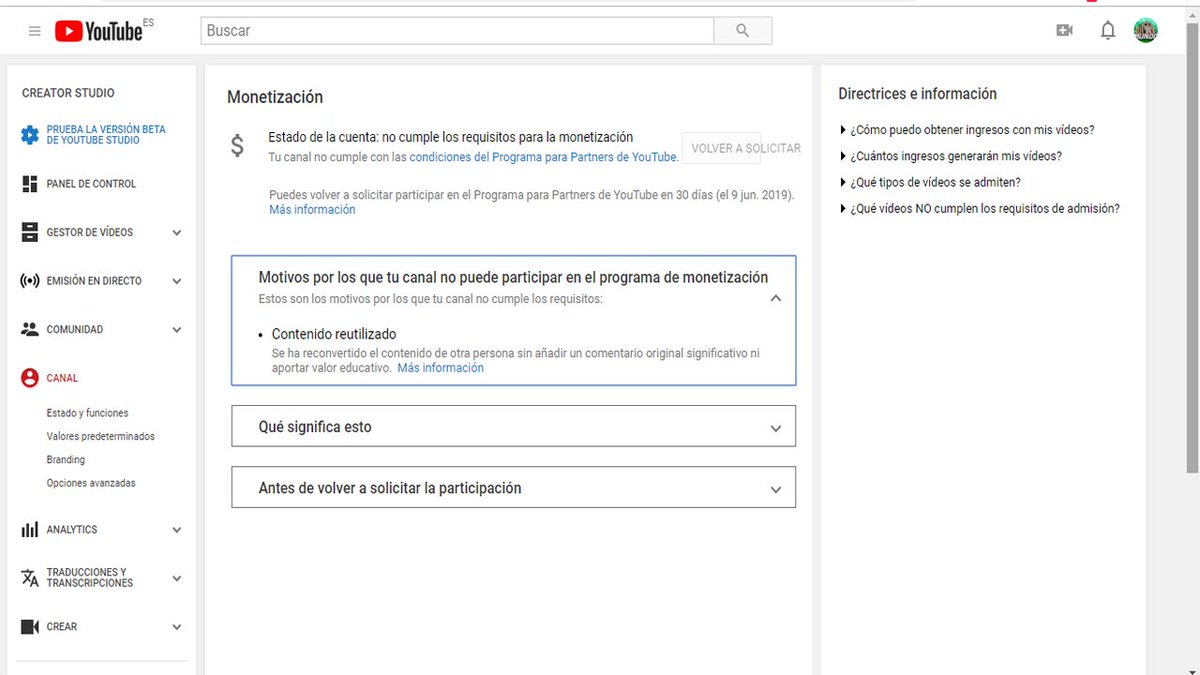Expand Qué significa esto section
Image resolution: width=1200 pixels, height=675 pixels.
coord(513,426)
